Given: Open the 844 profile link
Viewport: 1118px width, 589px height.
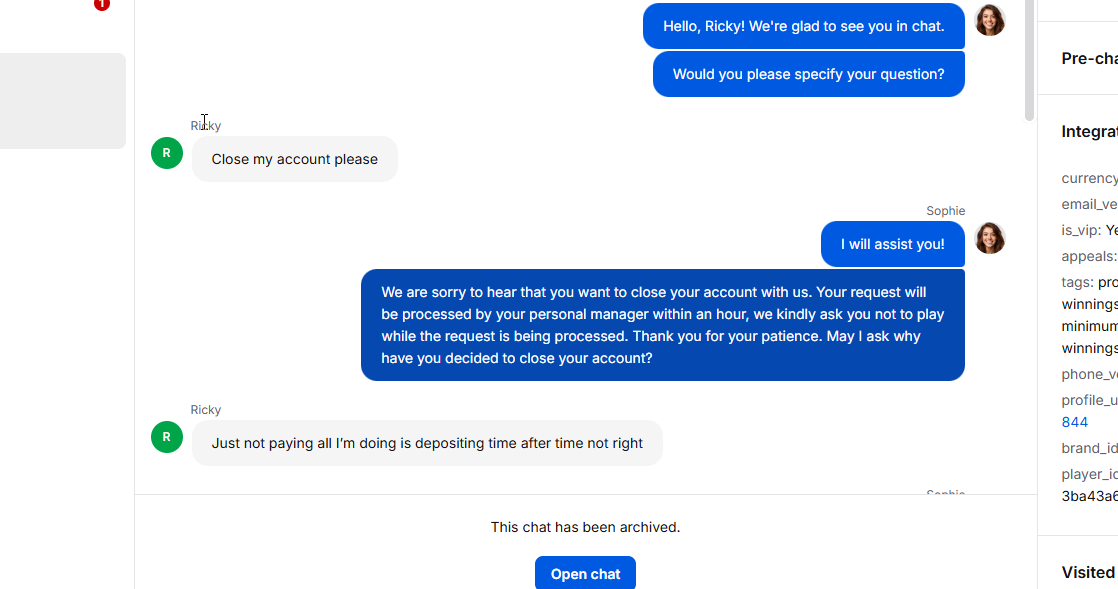Looking at the screenshot, I should tap(1074, 422).
